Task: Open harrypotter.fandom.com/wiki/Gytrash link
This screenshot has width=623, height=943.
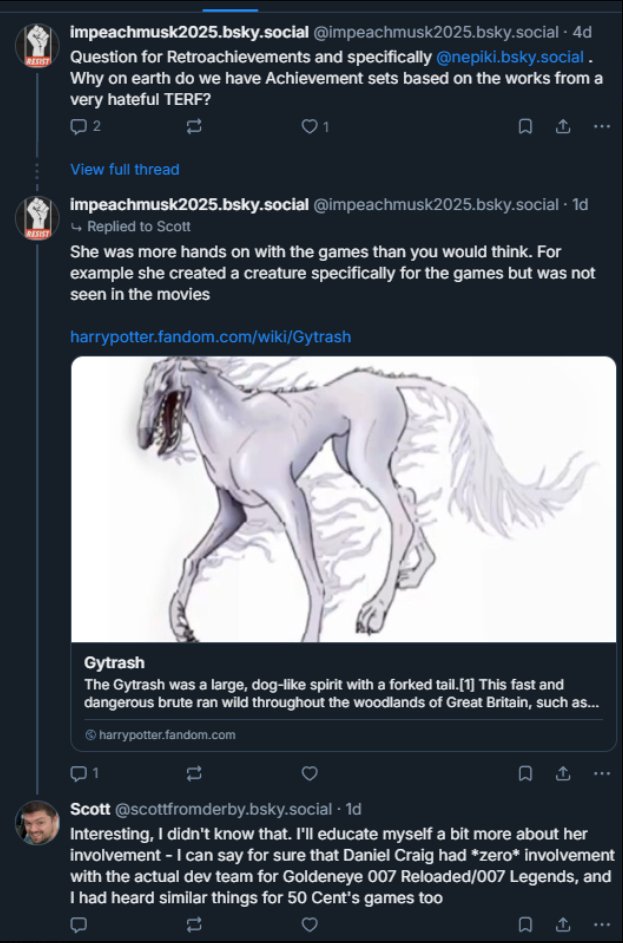Action: [x=210, y=336]
